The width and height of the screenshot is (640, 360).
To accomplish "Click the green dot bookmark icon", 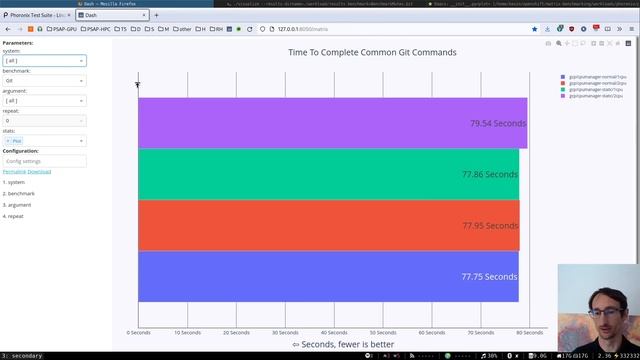I will pos(239,29).
